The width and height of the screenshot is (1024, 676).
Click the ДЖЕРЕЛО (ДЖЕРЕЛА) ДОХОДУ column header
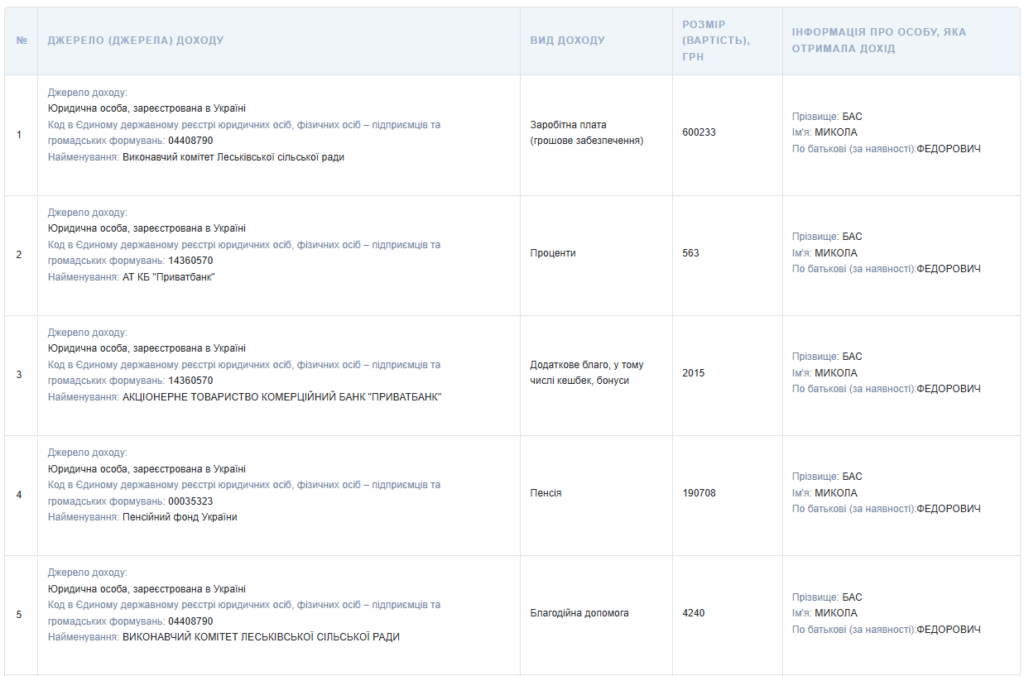point(136,40)
